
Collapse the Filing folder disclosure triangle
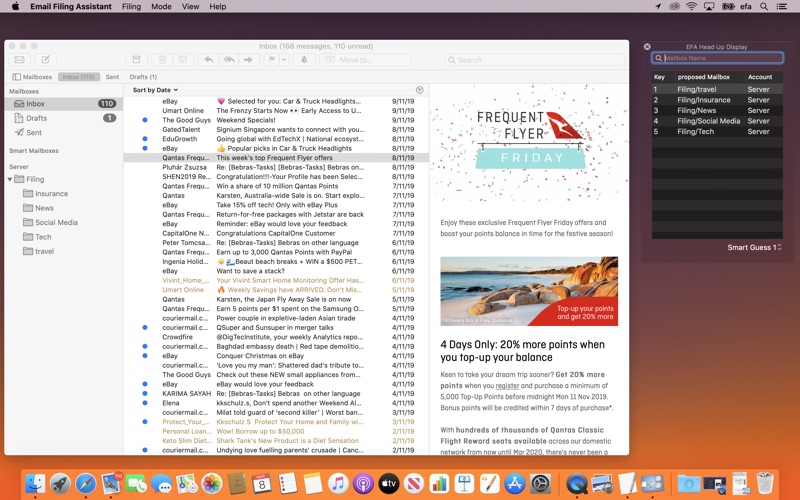tap(10, 179)
